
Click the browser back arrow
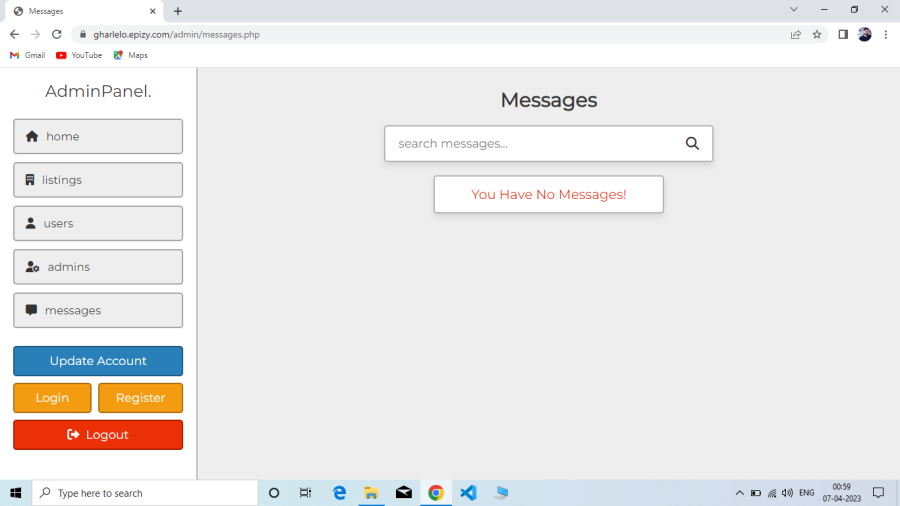click(x=14, y=34)
